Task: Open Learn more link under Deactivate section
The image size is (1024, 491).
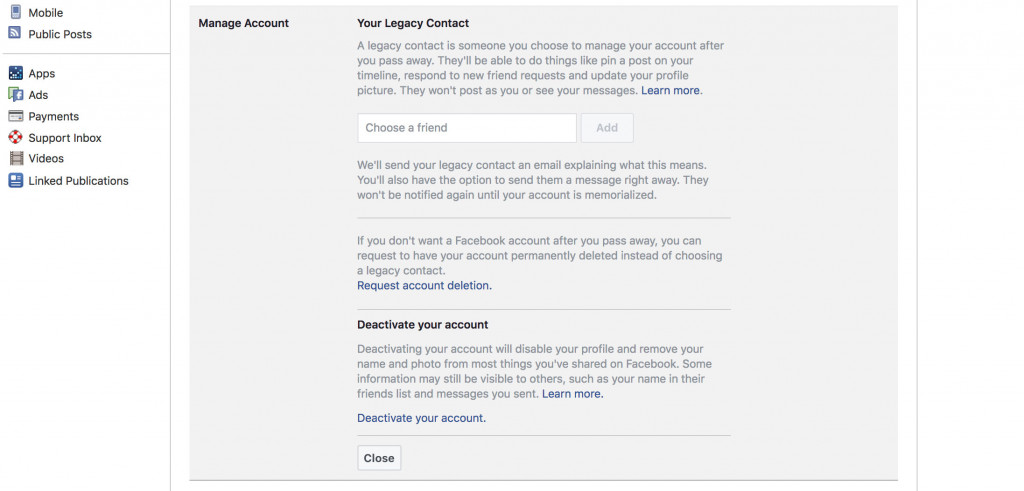Action: (572, 394)
